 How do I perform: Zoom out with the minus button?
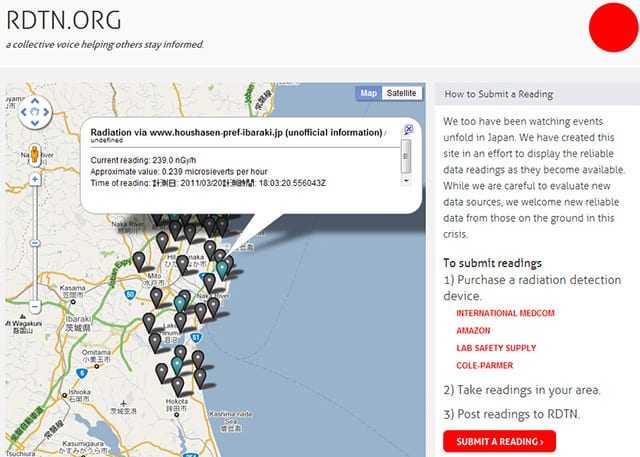point(35,306)
